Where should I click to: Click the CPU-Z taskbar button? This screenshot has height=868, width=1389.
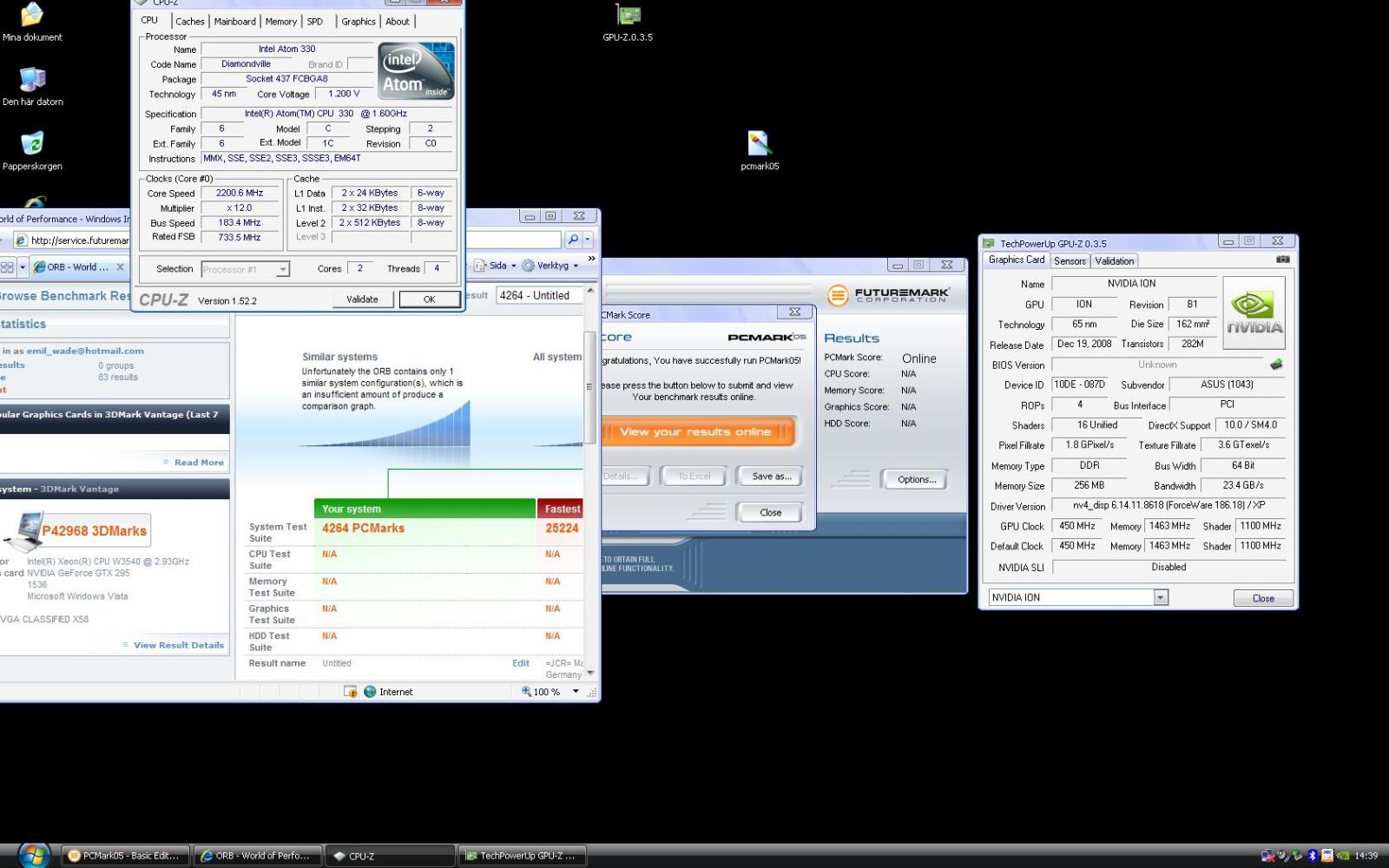click(390, 856)
